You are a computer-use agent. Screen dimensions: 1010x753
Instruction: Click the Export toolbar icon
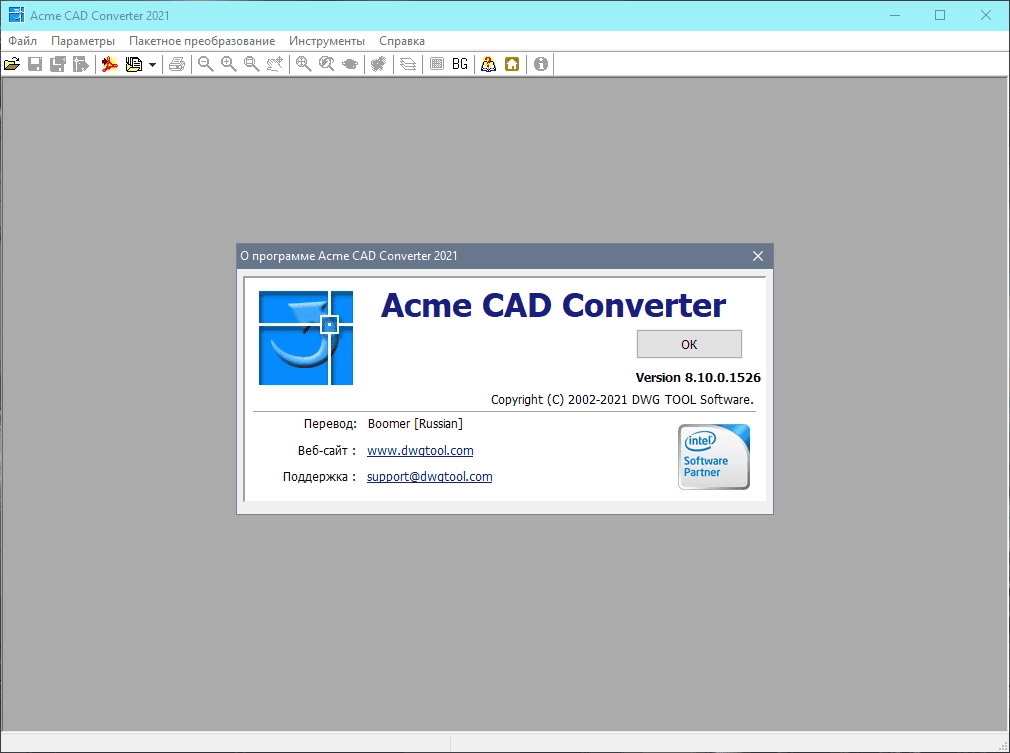pyautogui.click(x=81, y=64)
